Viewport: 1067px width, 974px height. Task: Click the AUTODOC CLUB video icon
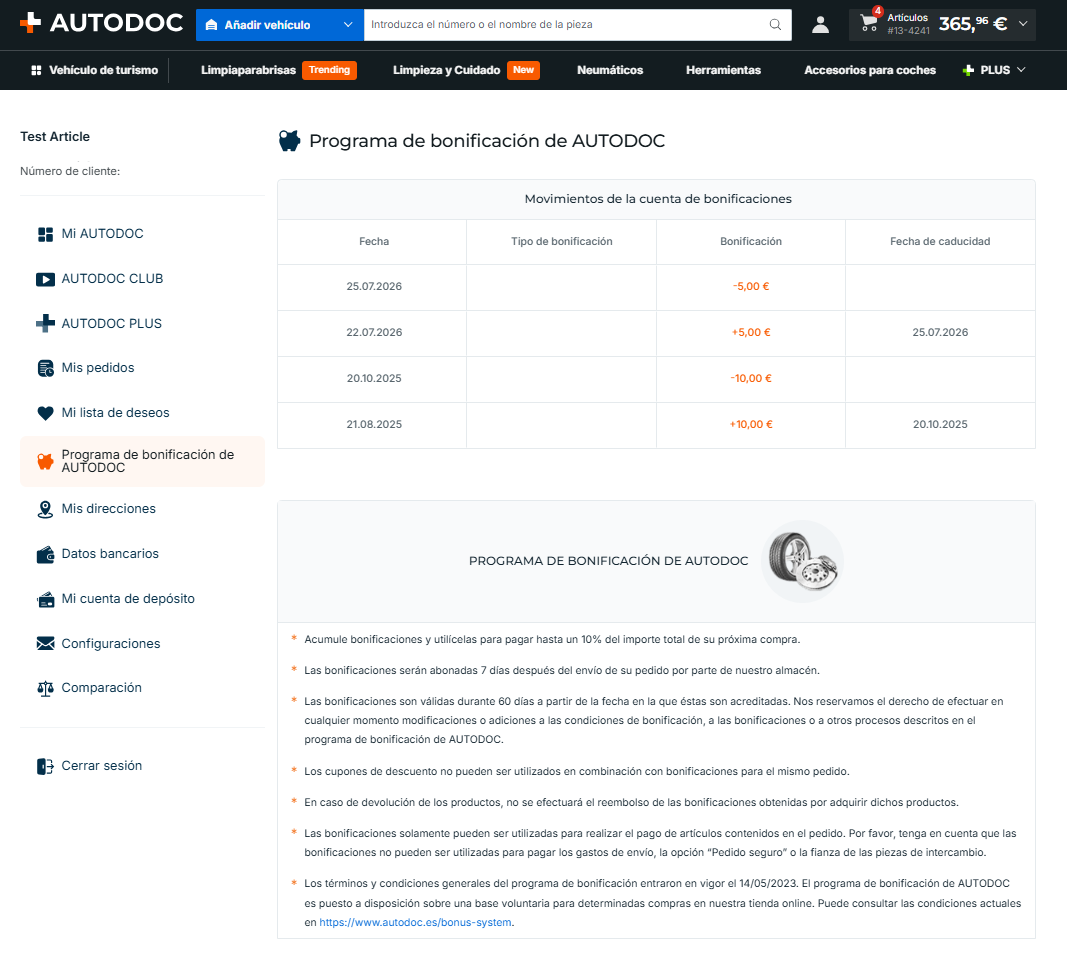coord(45,279)
